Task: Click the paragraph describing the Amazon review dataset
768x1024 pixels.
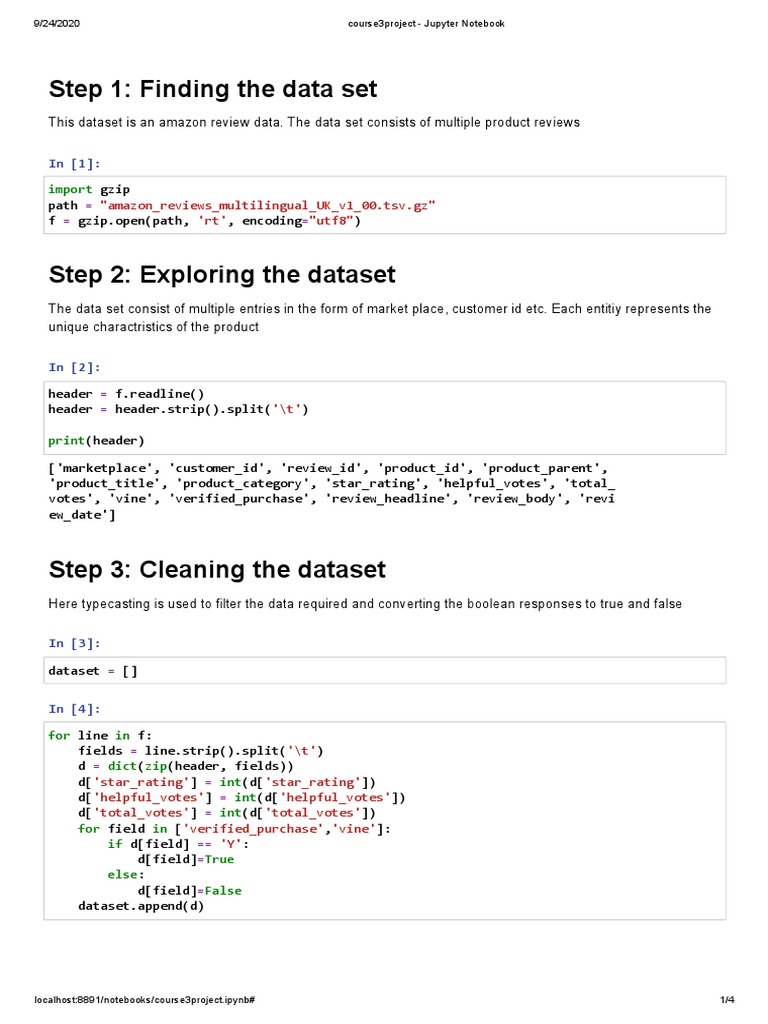Action: tap(314, 122)
